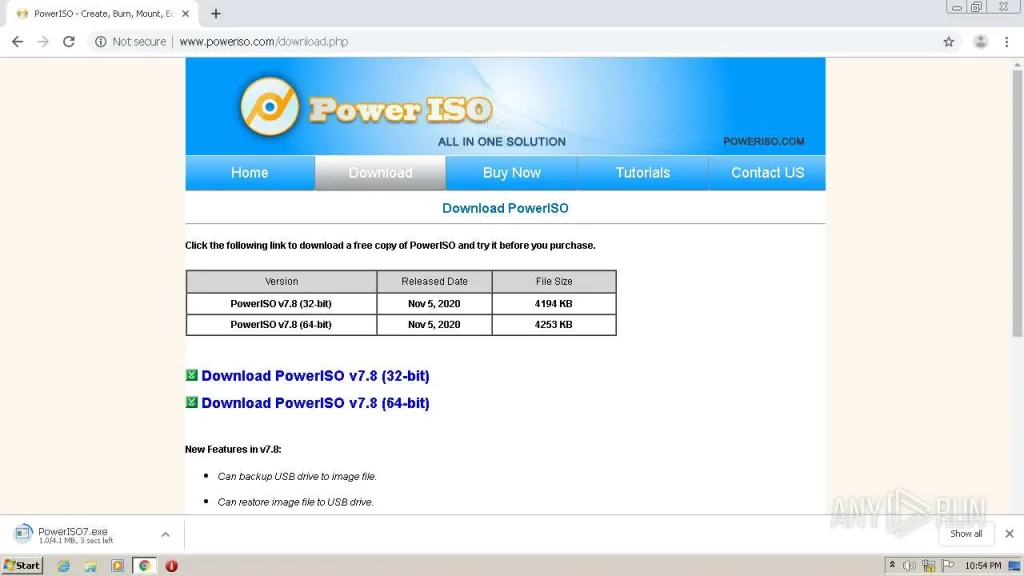Open the Home navigation tab
Screen dimensions: 1024x576
tap(249, 173)
